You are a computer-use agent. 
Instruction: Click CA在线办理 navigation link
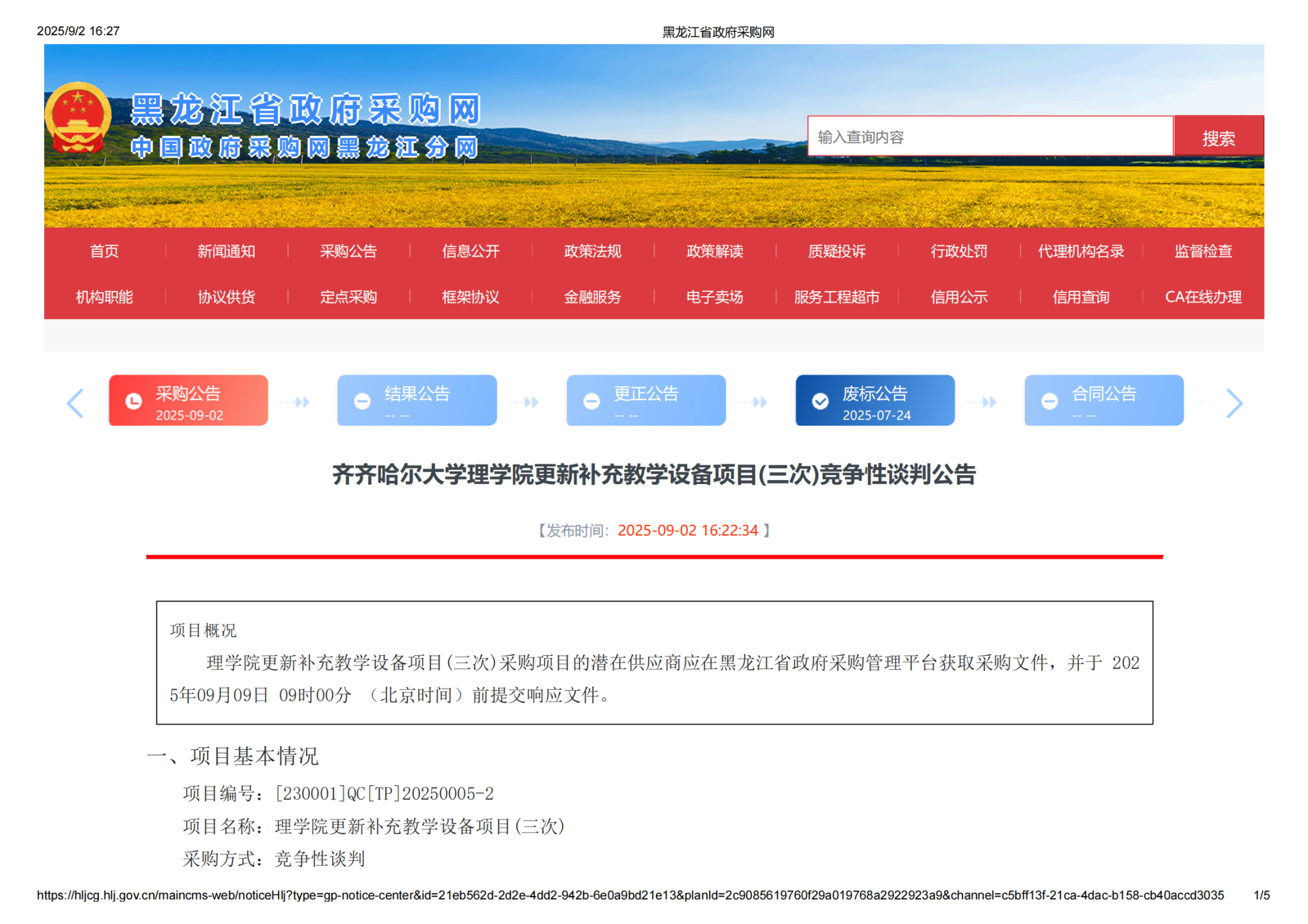(1203, 297)
